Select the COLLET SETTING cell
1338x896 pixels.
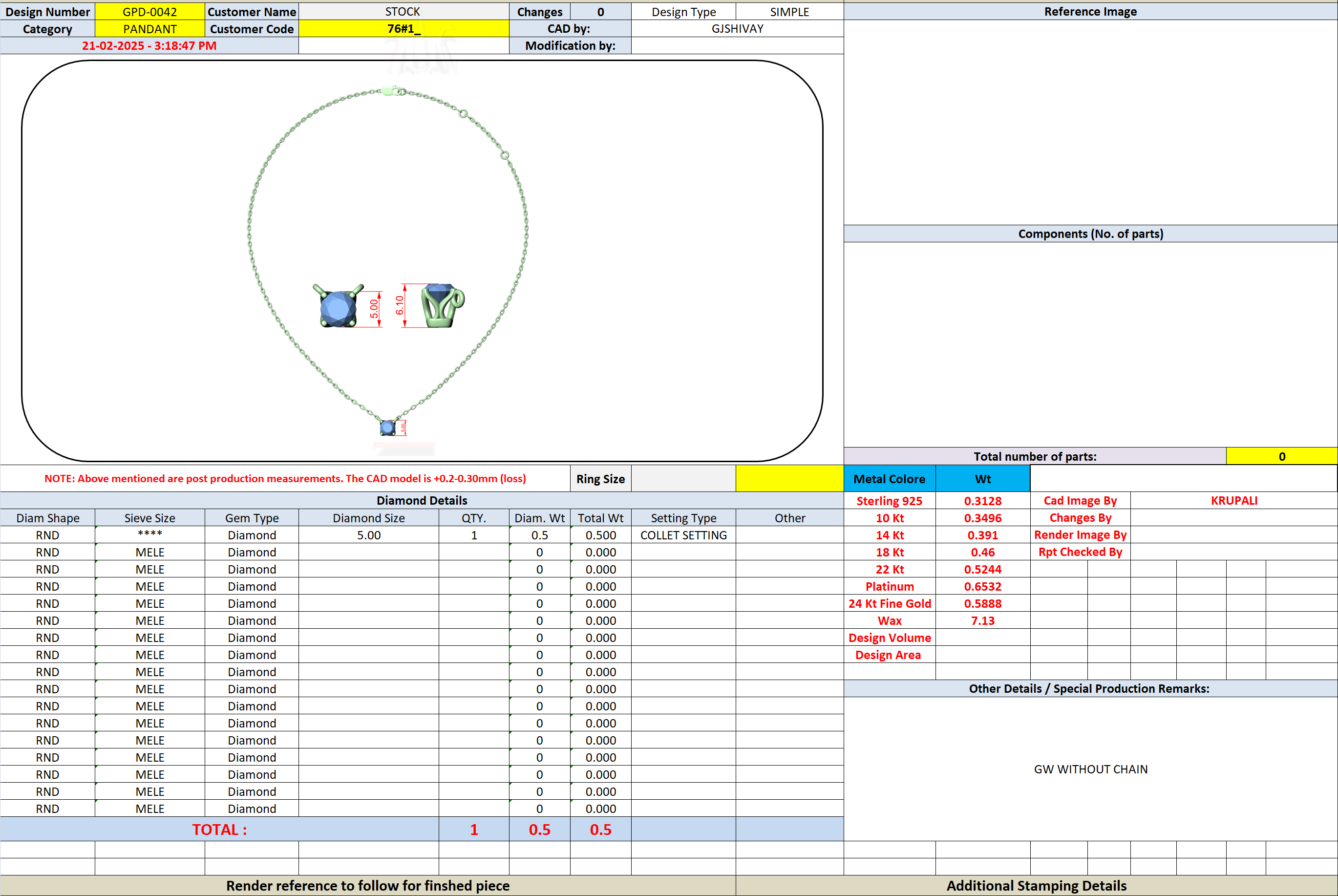coord(683,535)
